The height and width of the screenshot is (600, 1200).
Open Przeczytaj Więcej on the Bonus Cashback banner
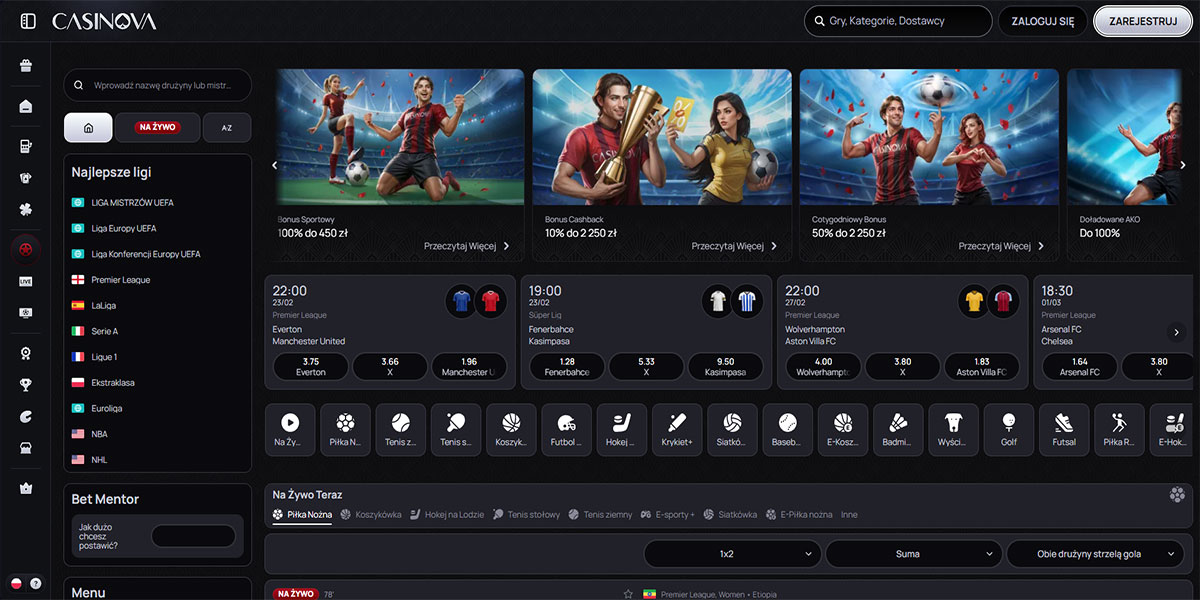pyautogui.click(x=730, y=245)
